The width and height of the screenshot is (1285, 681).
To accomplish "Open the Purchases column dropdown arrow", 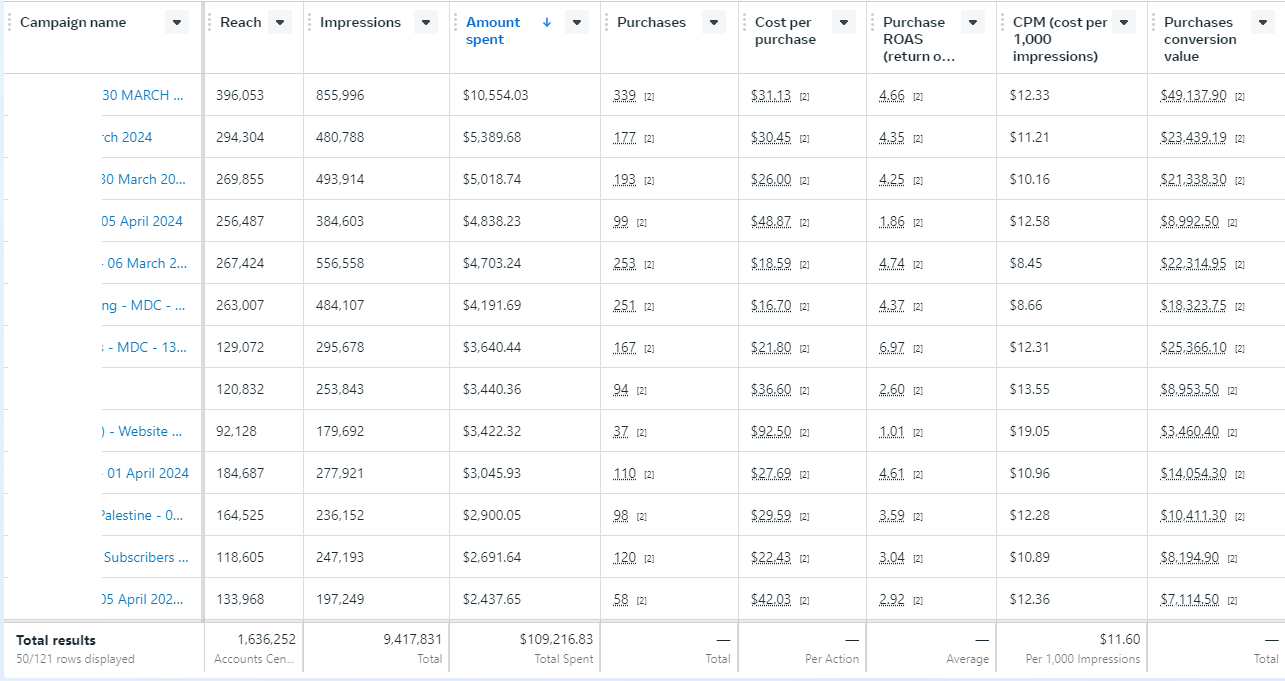I will coord(714,23).
